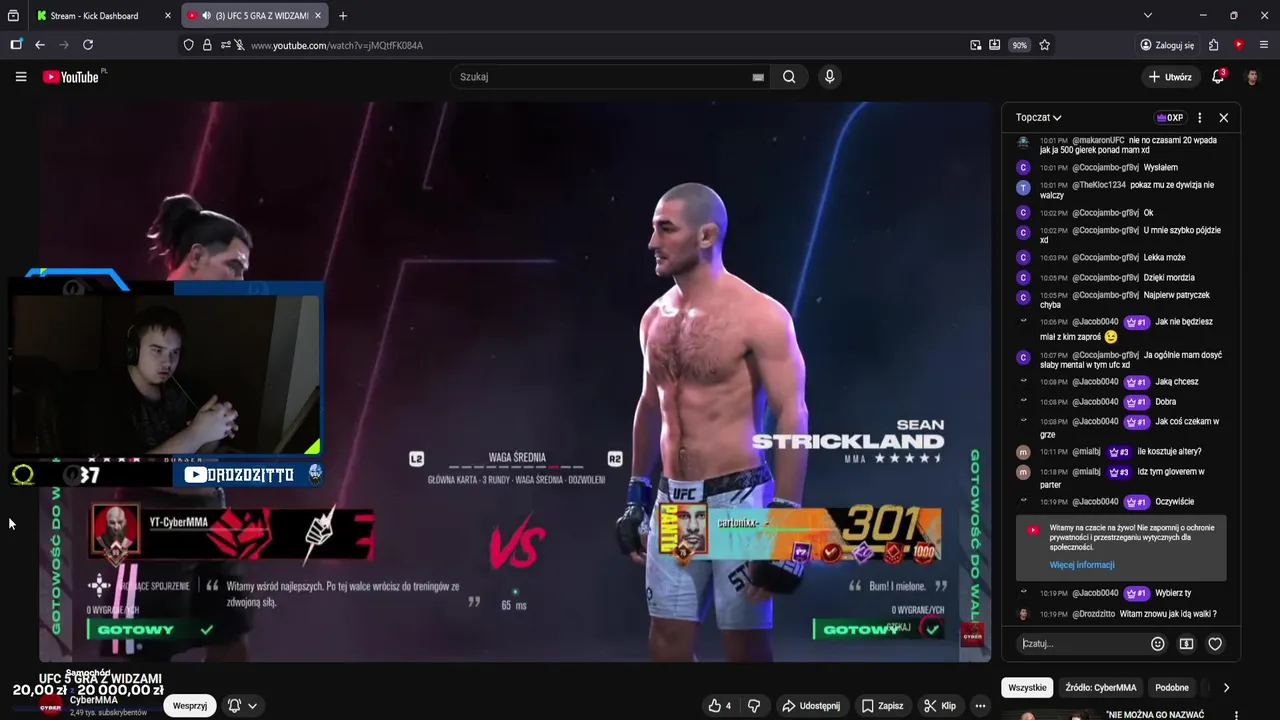Screen dimensions: 1280x720
Task: Open the chat more options menu
Action: click(x=1200, y=118)
